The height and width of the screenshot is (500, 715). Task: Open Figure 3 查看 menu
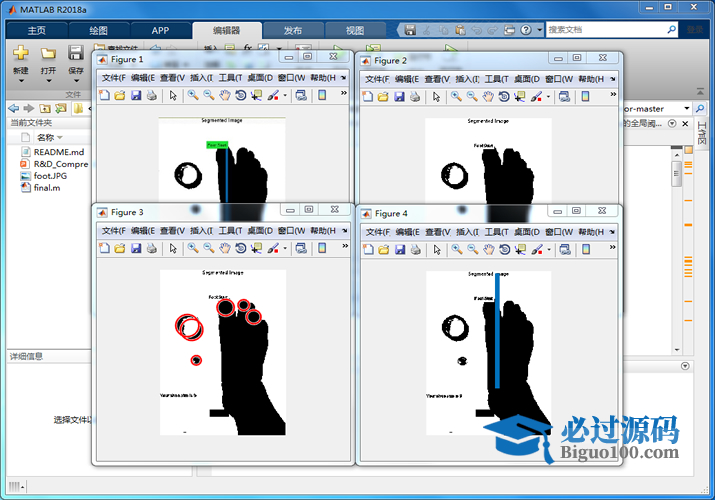(172, 231)
